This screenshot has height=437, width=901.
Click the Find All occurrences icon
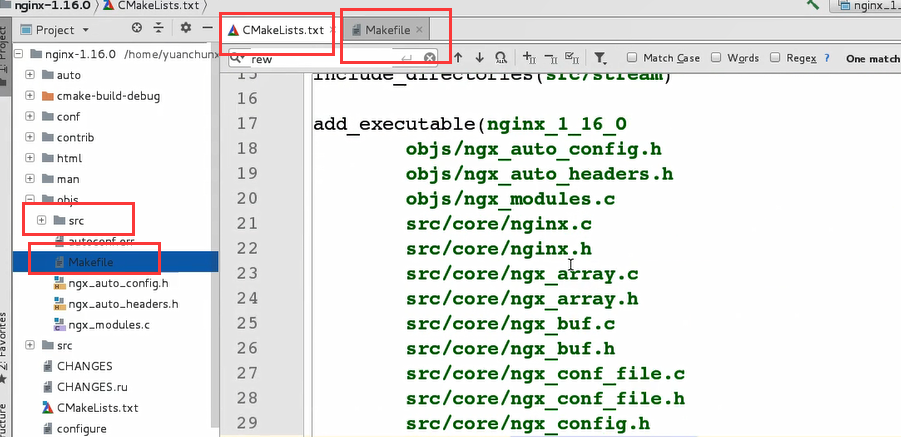click(x=501, y=57)
